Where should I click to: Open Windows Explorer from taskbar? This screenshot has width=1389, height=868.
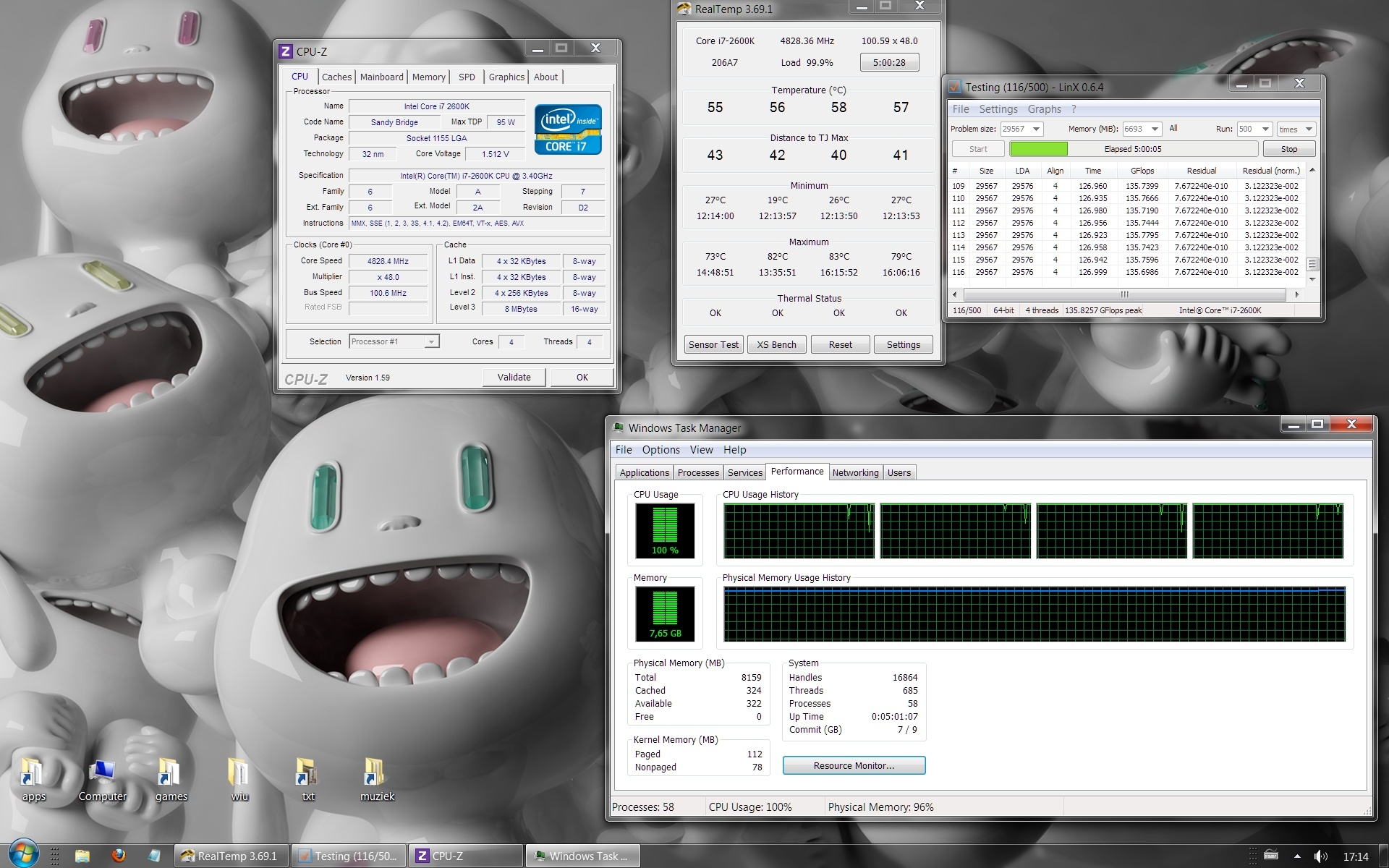(x=82, y=856)
